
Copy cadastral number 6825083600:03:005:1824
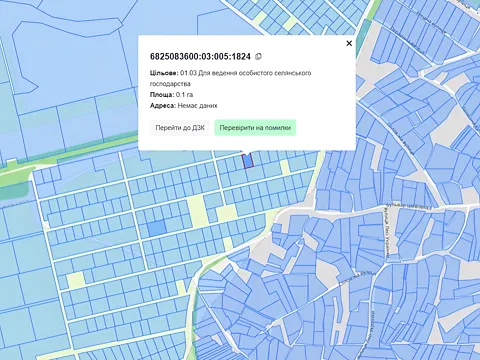pos(258,57)
